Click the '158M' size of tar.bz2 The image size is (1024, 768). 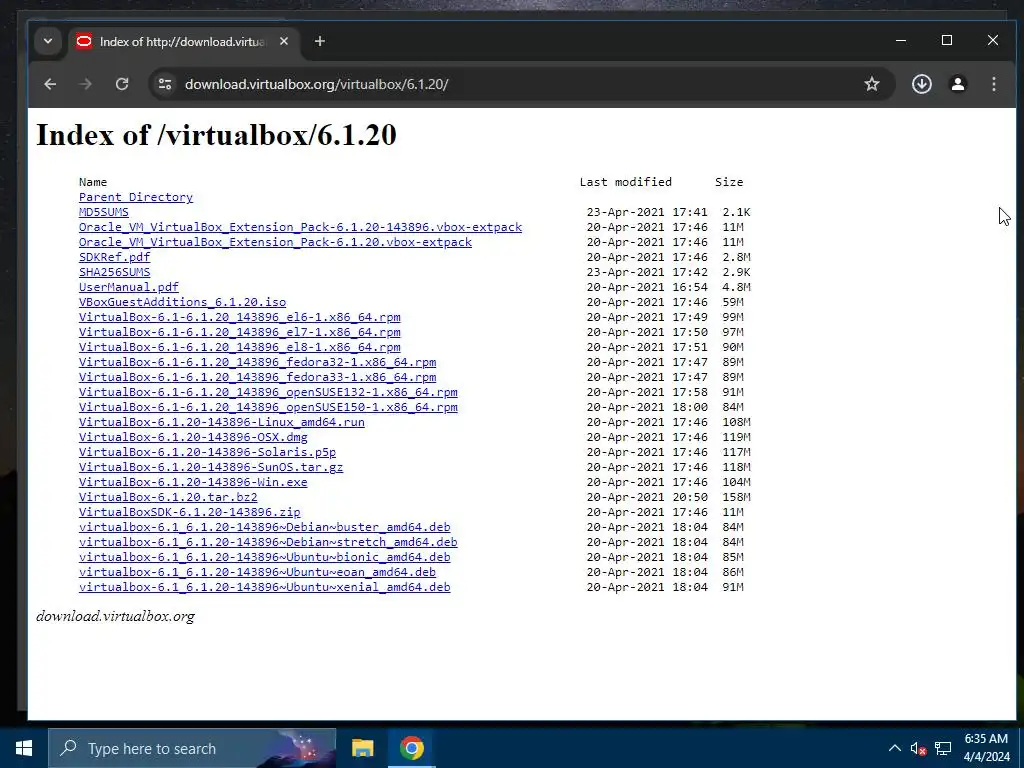736,498
